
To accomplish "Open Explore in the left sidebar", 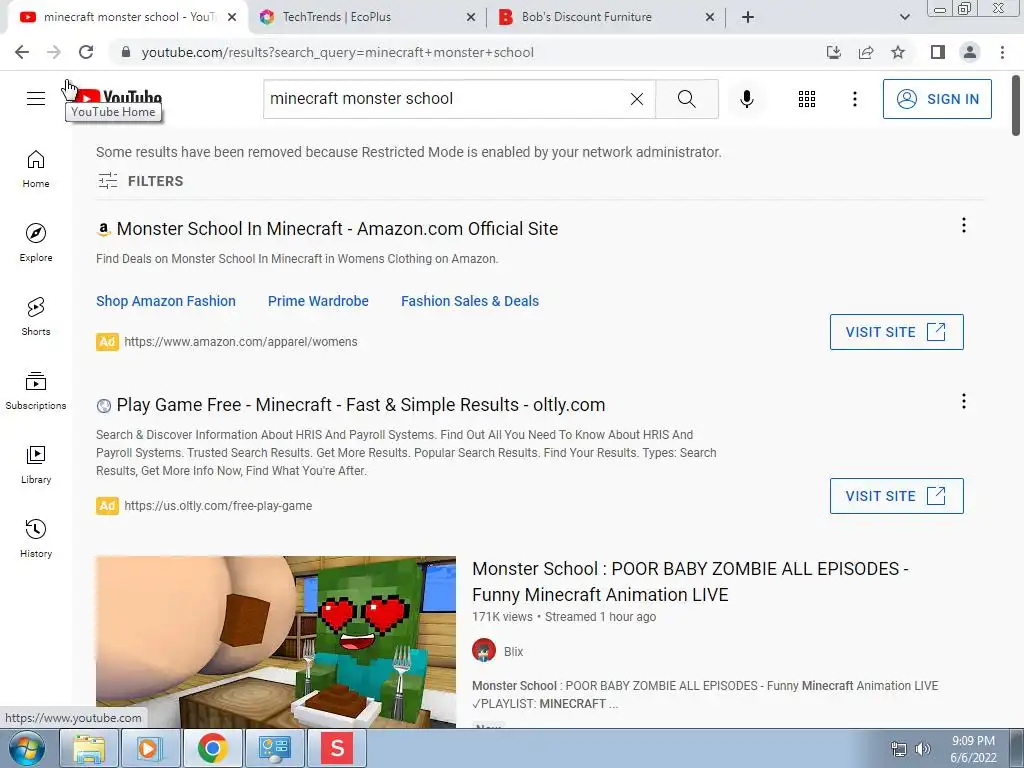I will click(36, 243).
